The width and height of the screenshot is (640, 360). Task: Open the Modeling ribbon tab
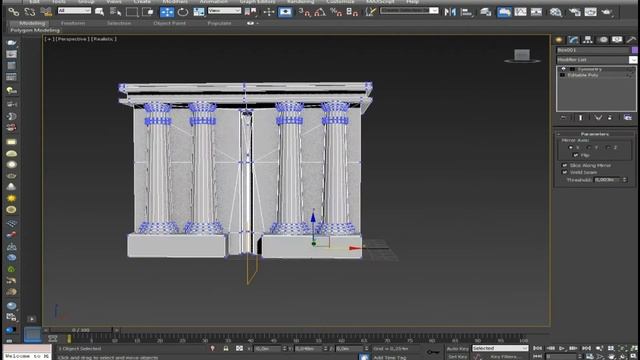[x=32, y=23]
